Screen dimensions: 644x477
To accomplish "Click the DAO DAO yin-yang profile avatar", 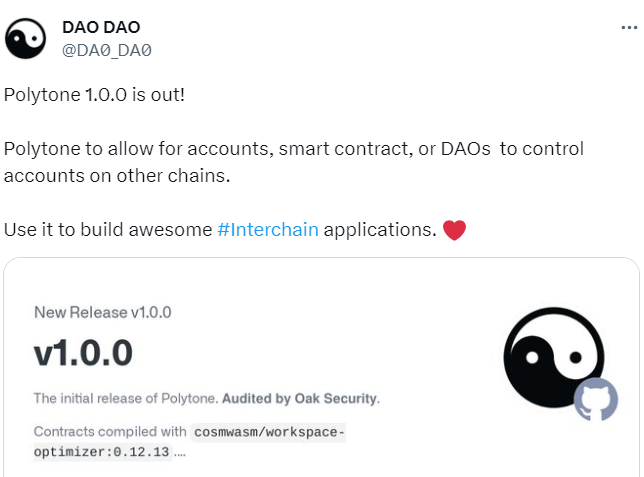I will [25, 38].
